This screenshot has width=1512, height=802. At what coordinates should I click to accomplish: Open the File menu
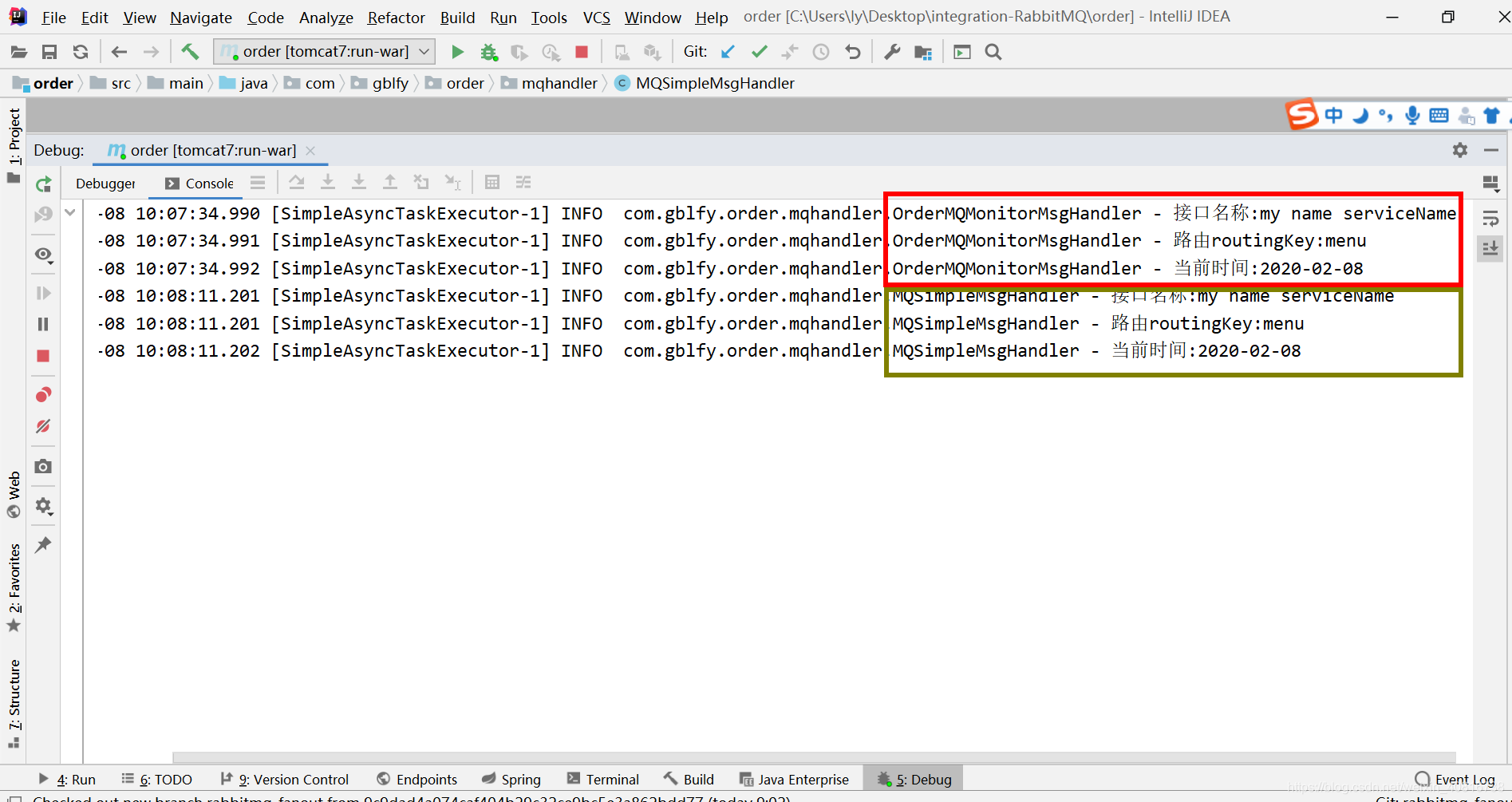coord(53,17)
